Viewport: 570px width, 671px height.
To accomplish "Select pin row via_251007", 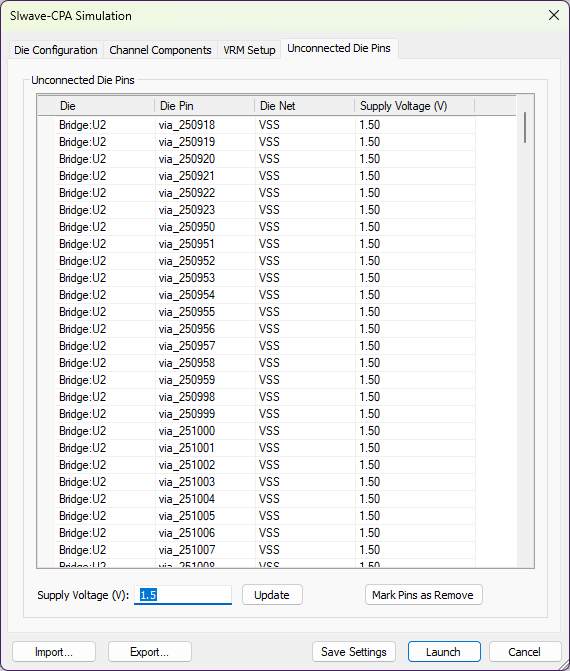I will tap(265, 550).
